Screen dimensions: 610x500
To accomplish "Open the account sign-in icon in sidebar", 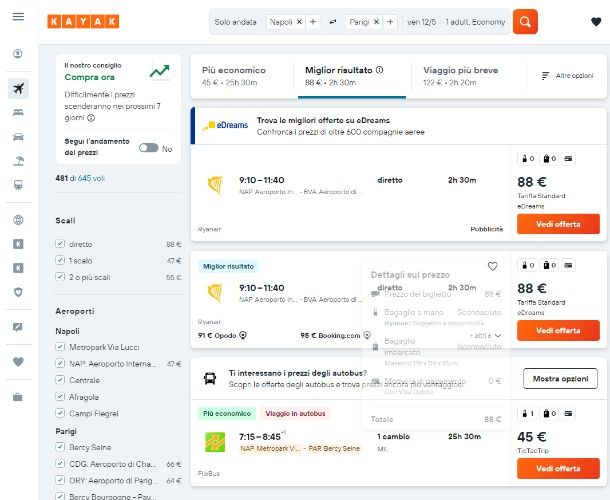I will click(x=18, y=53).
